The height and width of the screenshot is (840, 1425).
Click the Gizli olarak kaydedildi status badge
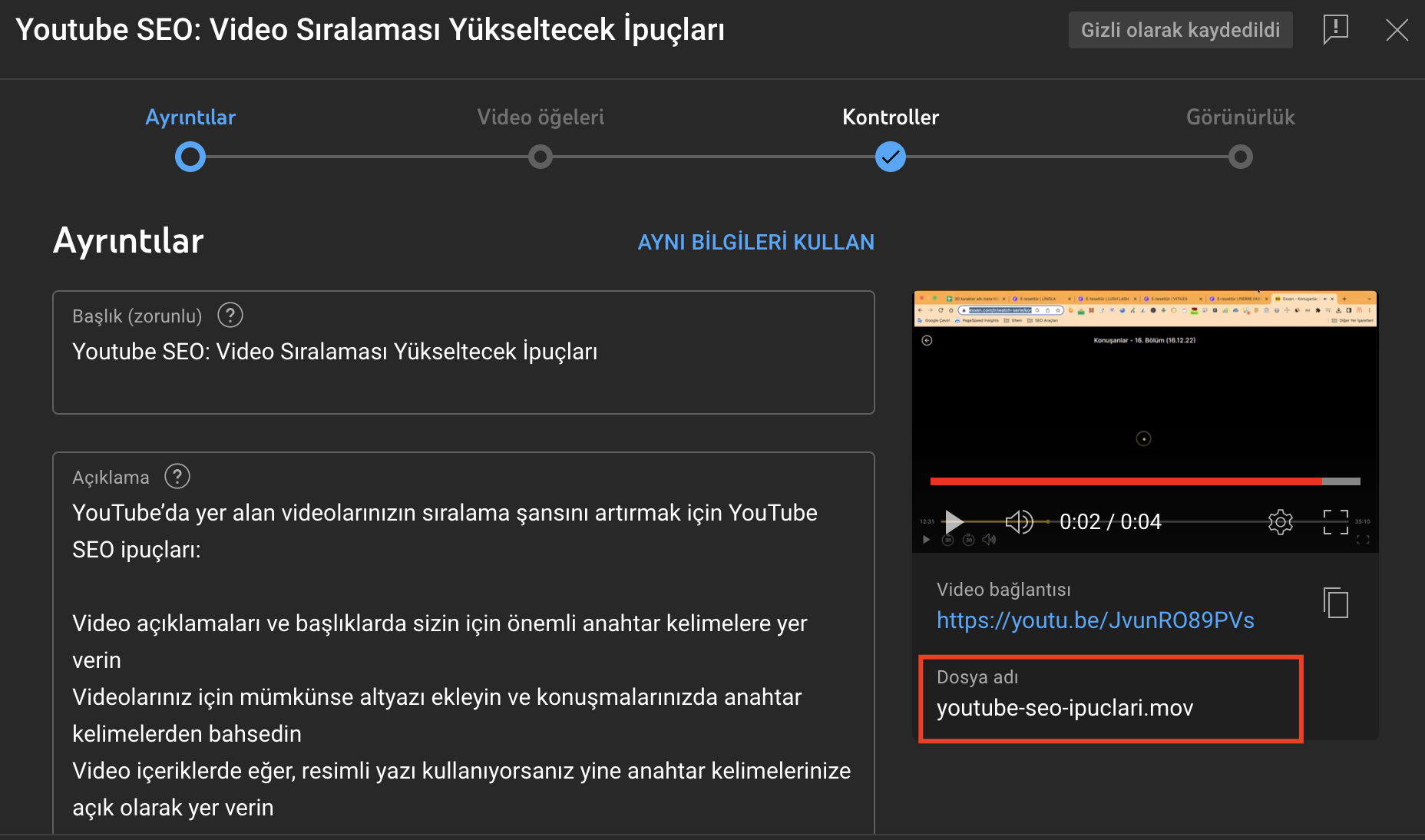pos(1181,30)
